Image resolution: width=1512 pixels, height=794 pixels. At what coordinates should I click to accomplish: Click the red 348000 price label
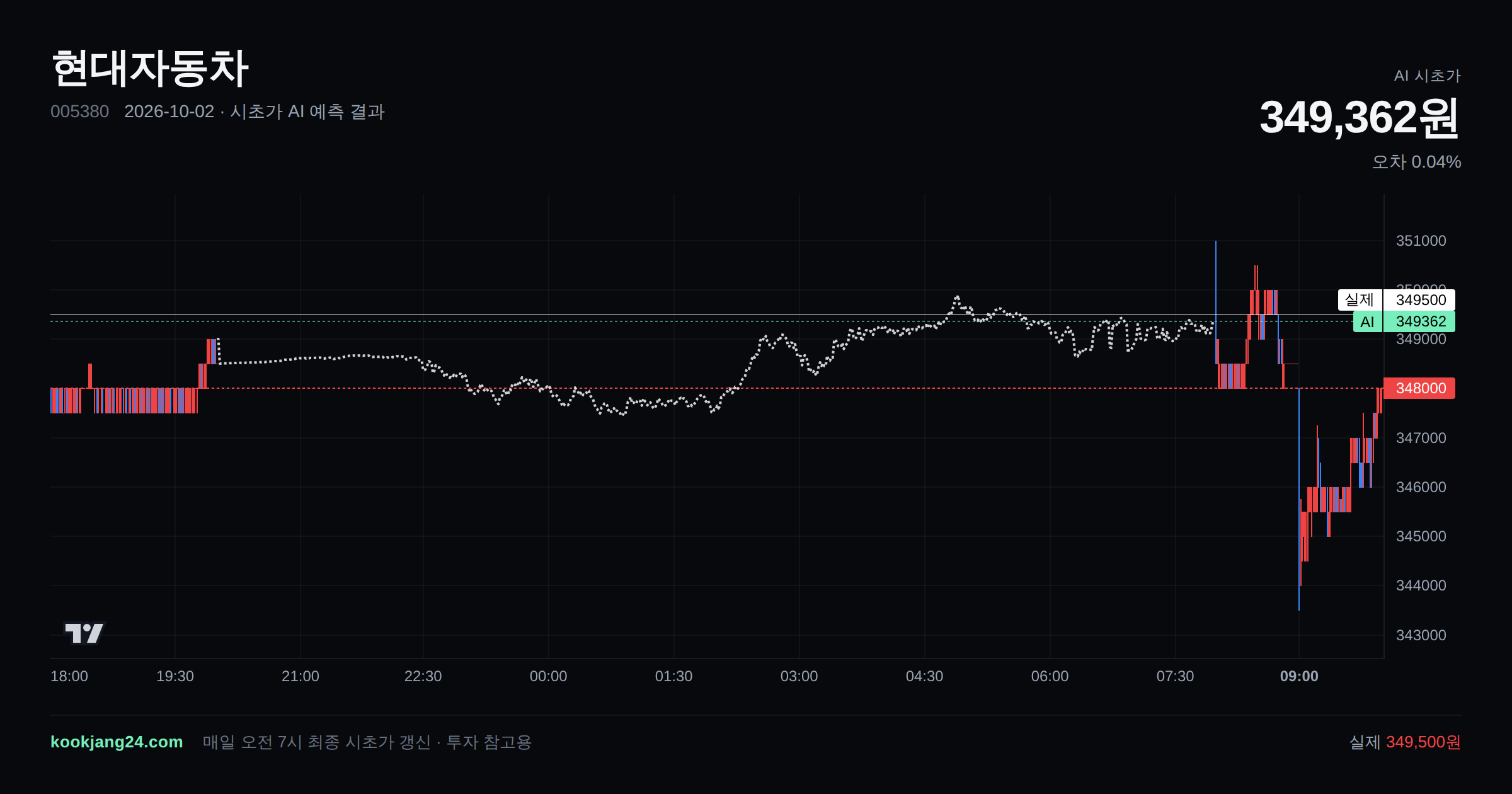(x=1419, y=388)
